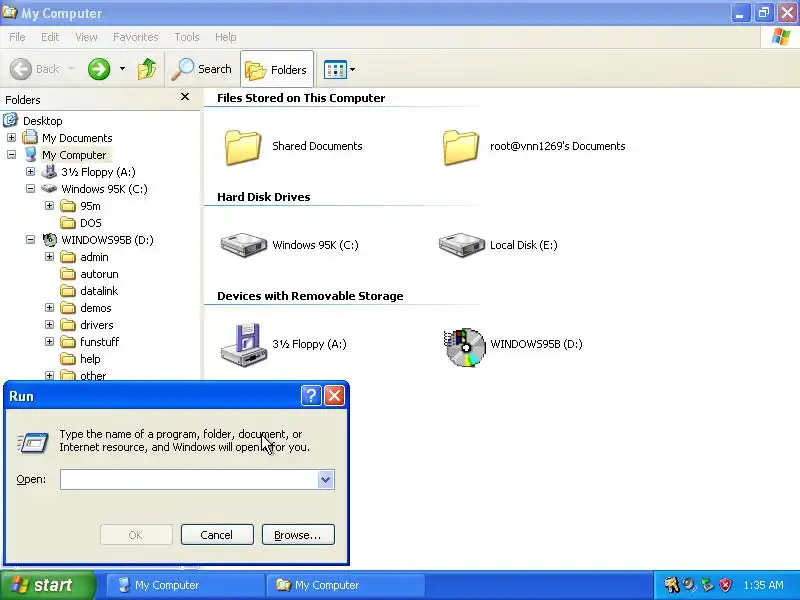Expand the admin folder node
The image size is (800, 600).
click(x=49, y=257)
